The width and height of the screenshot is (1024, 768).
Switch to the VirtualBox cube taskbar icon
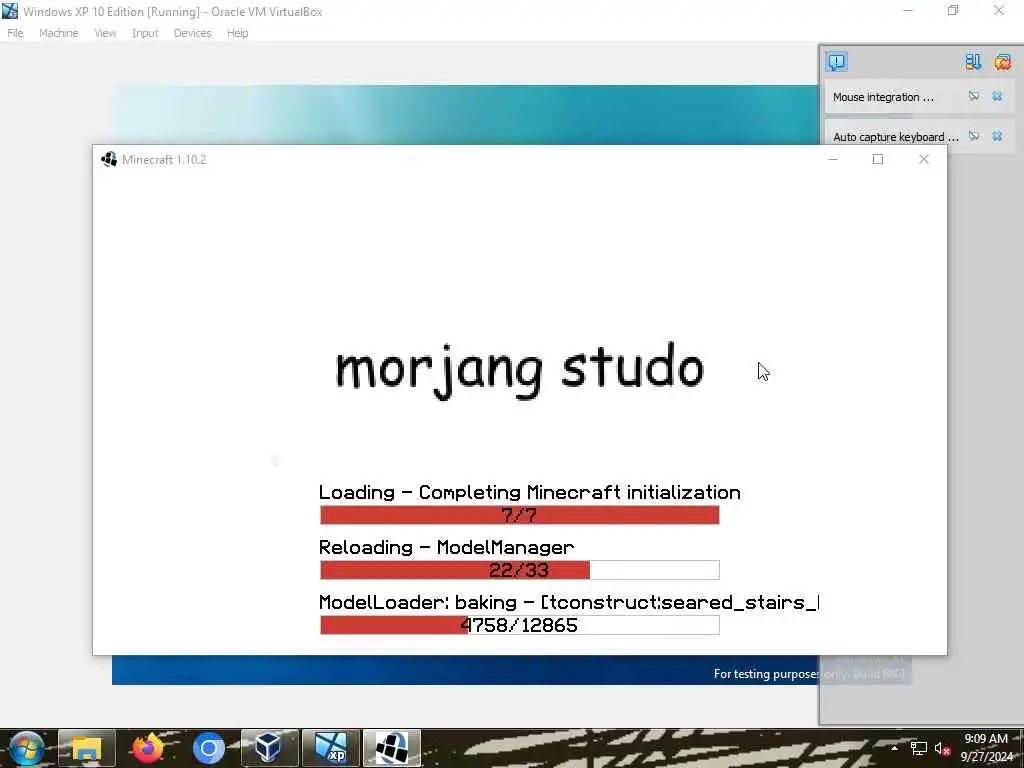coord(269,748)
